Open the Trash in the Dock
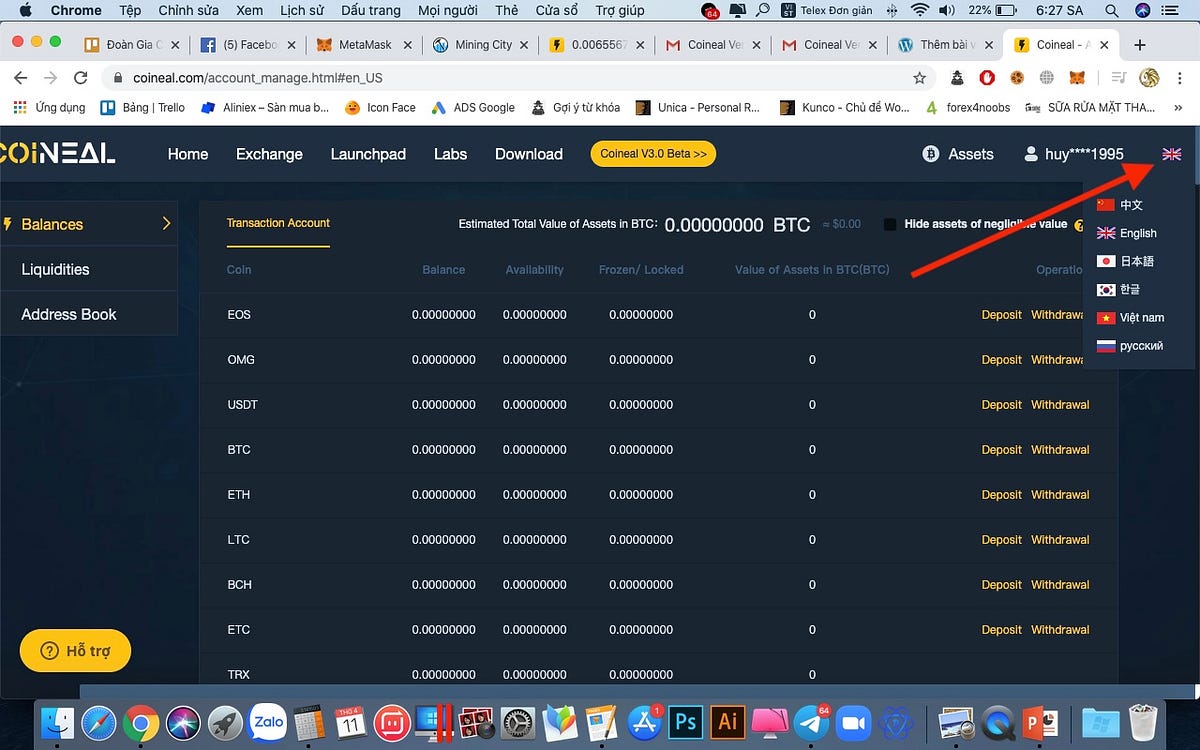 click(x=1142, y=721)
